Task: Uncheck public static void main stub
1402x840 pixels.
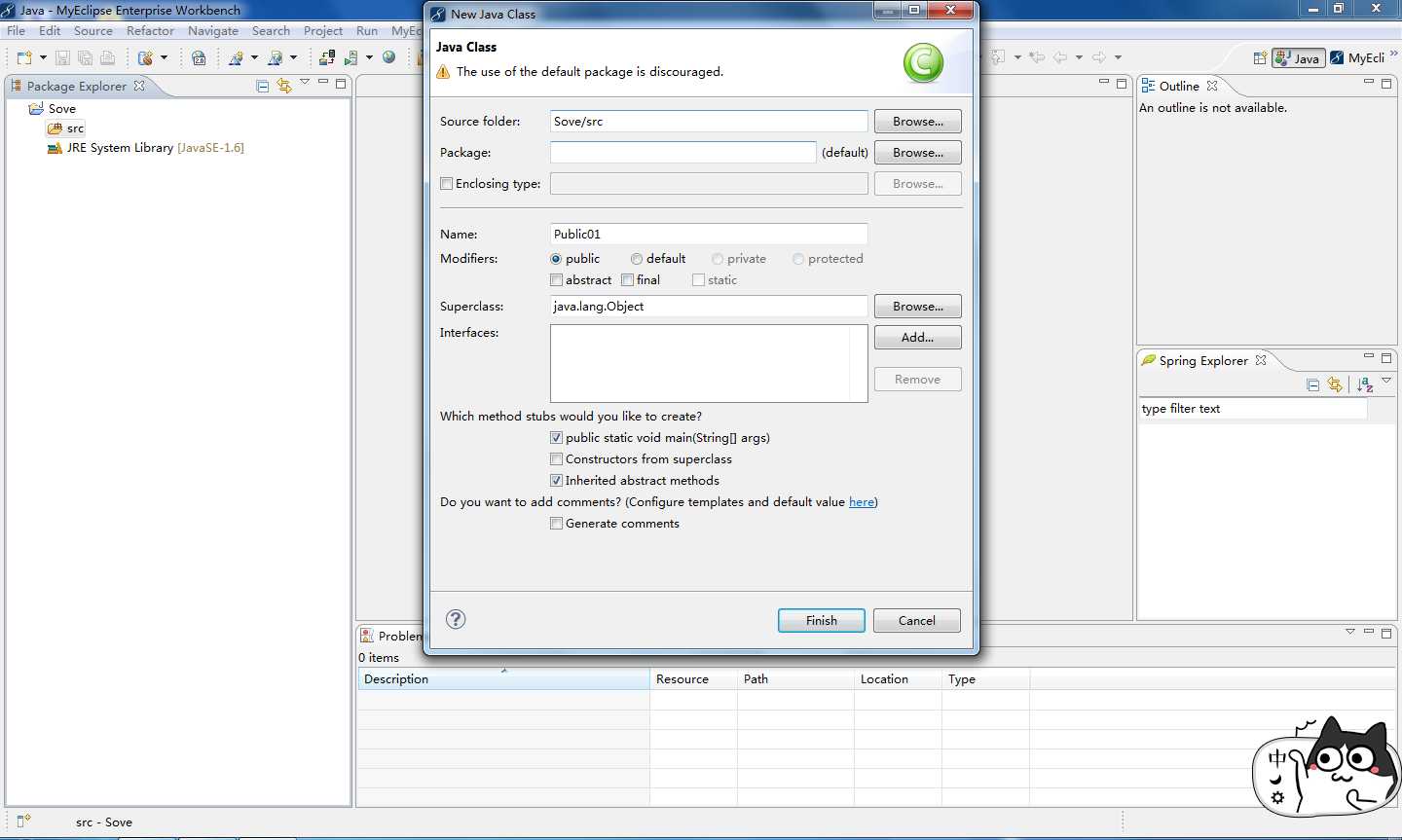Action: click(556, 438)
